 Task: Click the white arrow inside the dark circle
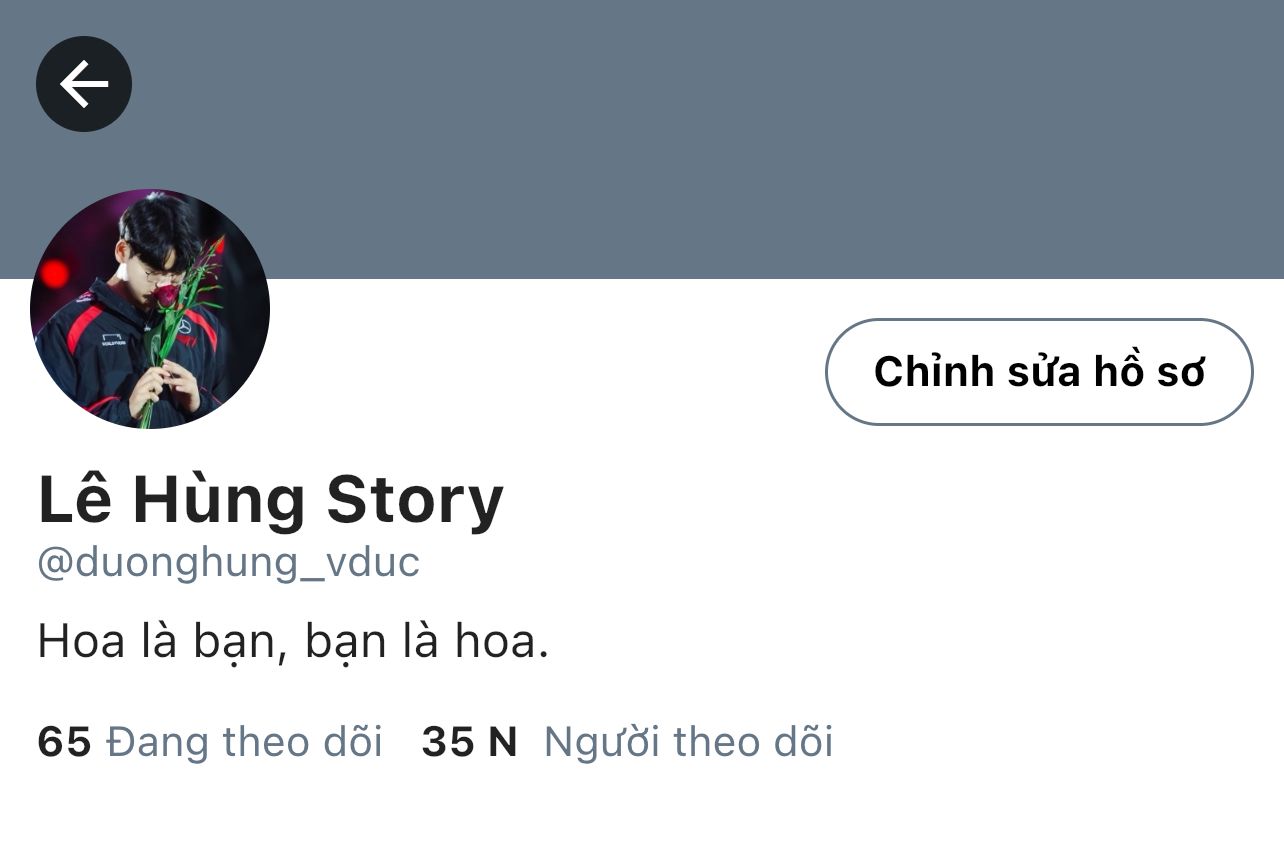click(84, 84)
